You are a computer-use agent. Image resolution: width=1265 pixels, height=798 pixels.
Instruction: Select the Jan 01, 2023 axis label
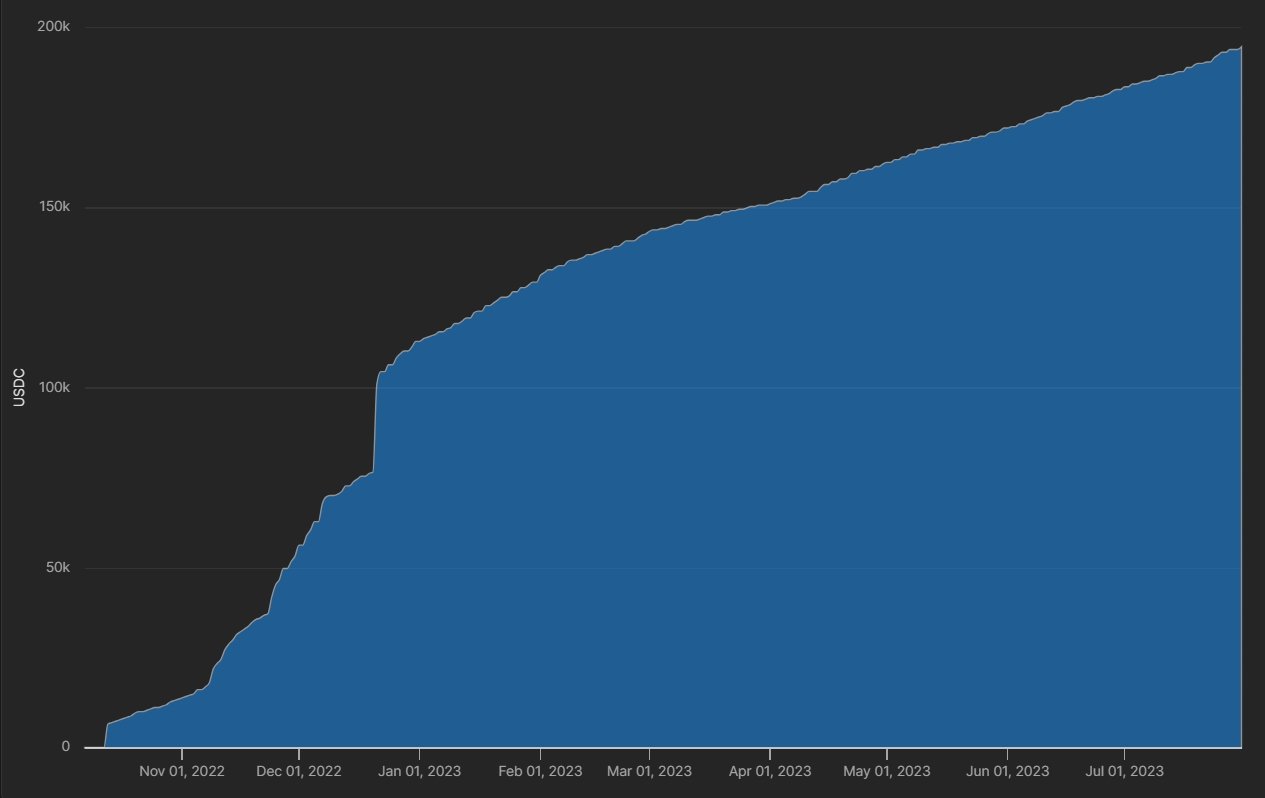[420, 771]
